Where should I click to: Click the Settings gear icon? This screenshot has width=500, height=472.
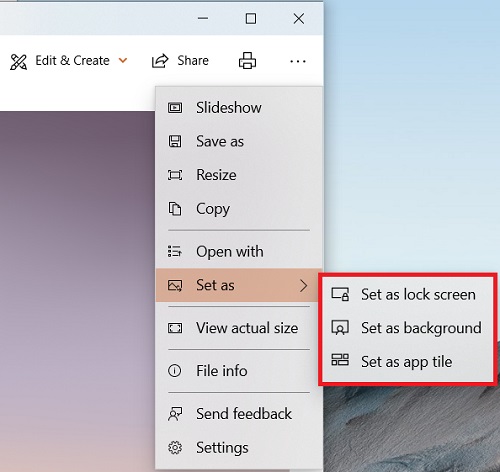click(x=175, y=448)
